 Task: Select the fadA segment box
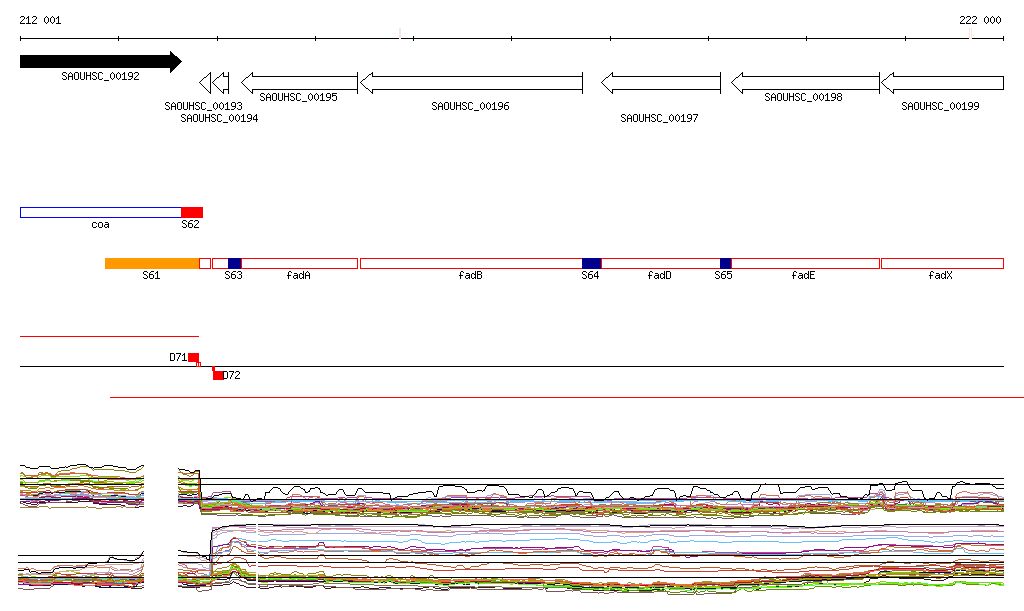click(299, 263)
